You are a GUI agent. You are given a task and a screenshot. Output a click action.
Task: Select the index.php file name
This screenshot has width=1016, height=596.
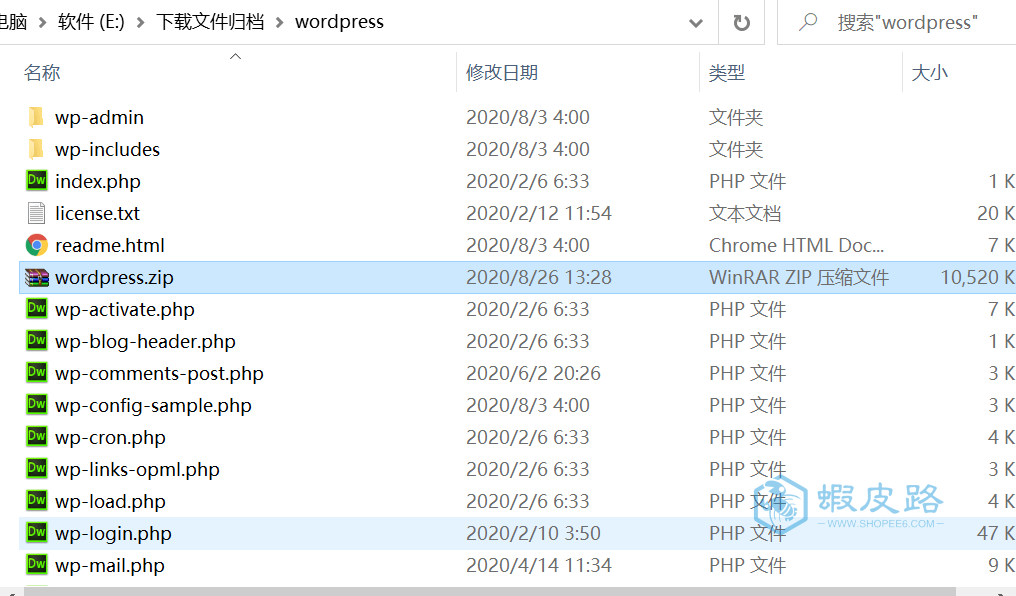pyautogui.click(x=98, y=181)
